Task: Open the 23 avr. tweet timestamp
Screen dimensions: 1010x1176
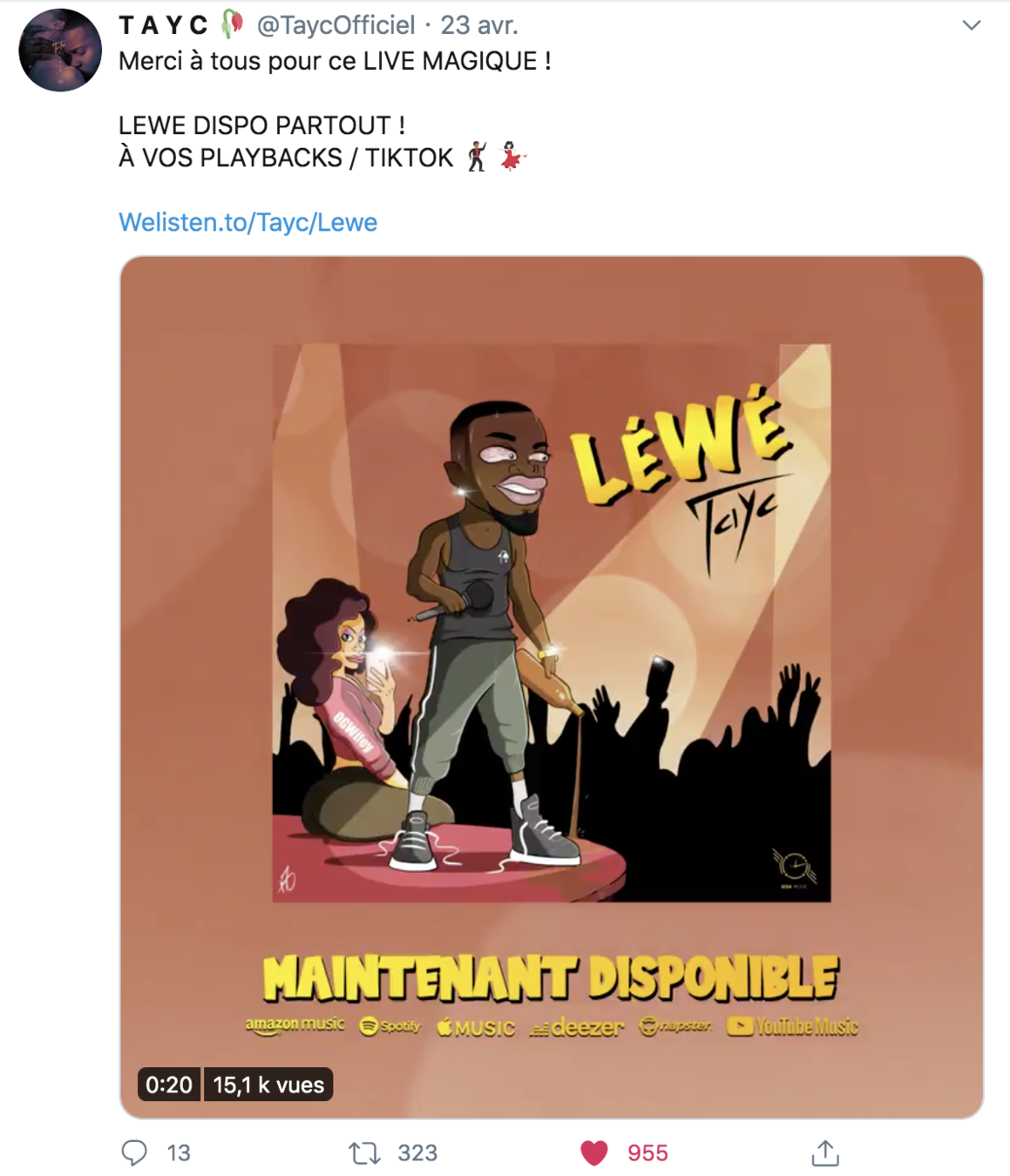Action: [x=478, y=25]
